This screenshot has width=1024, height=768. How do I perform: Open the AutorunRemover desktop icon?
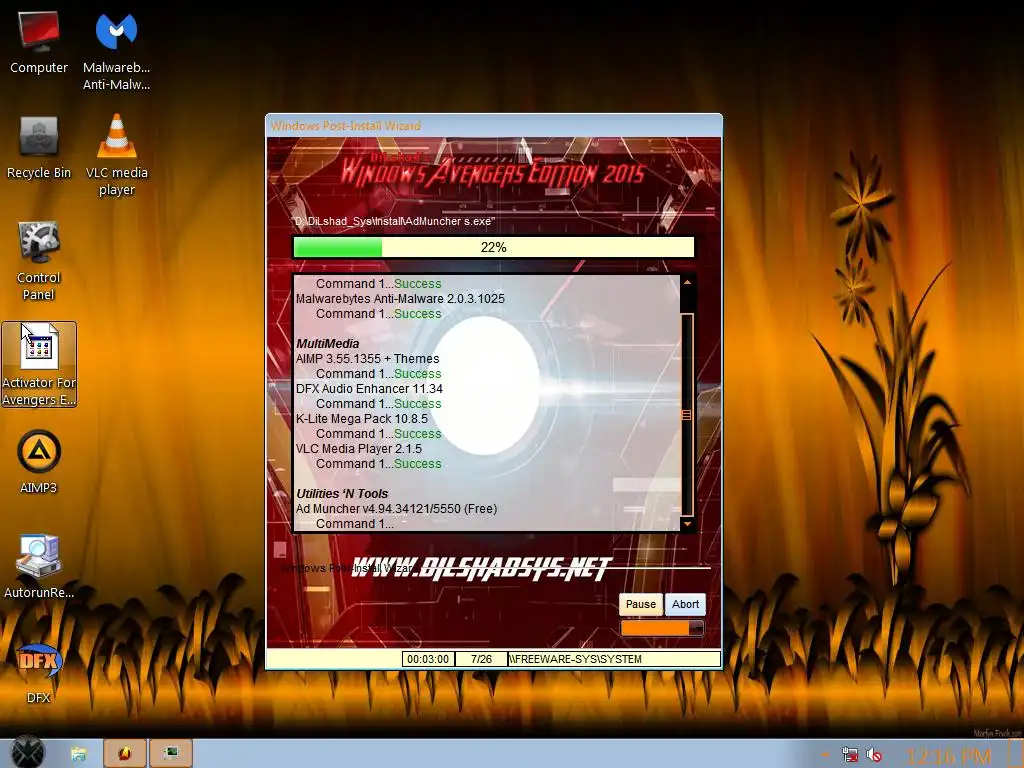pyautogui.click(x=39, y=566)
